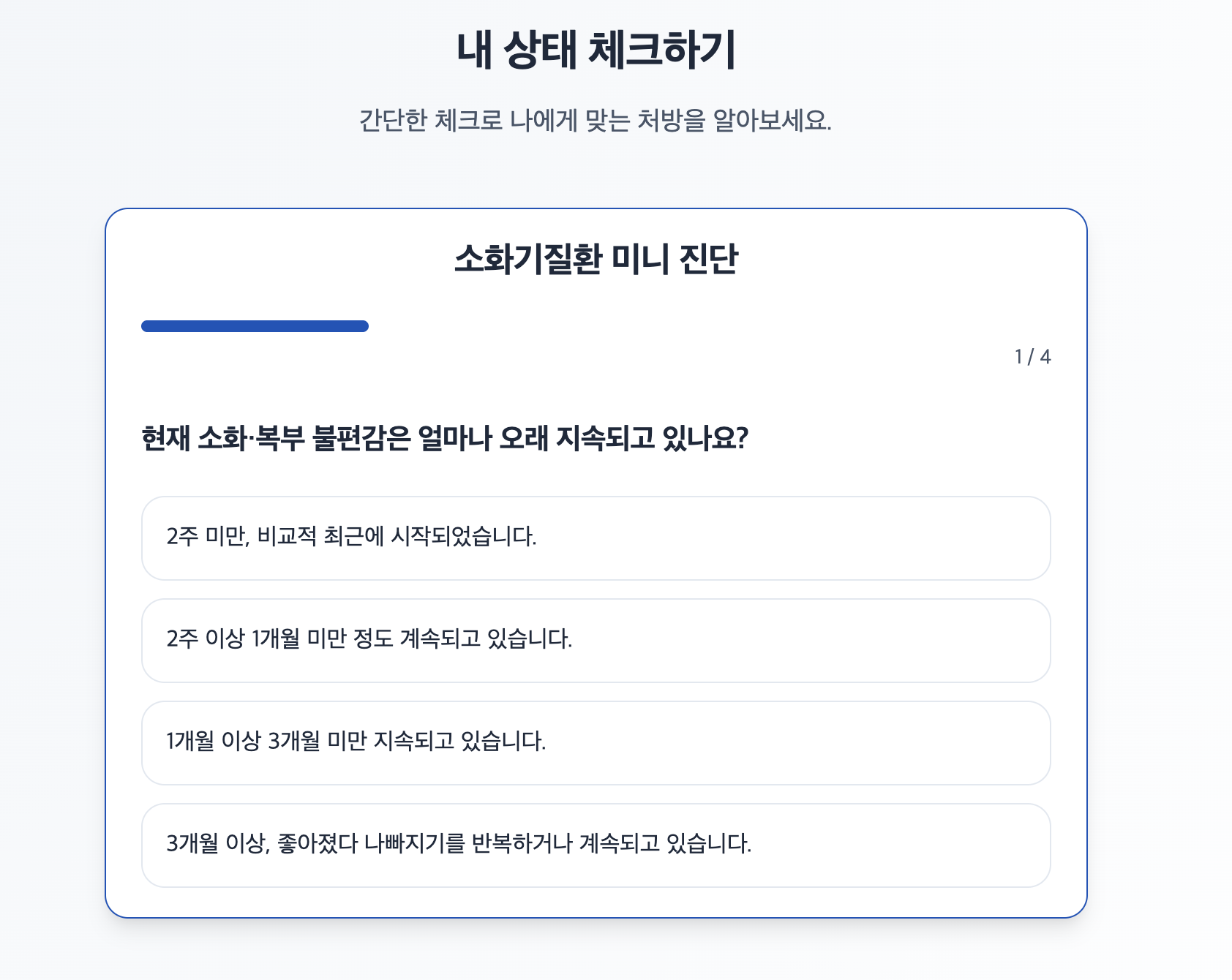Click the '소화기질환 미니 진단' card title
This screenshot has height=980, width=1232.
click(596, 260)
